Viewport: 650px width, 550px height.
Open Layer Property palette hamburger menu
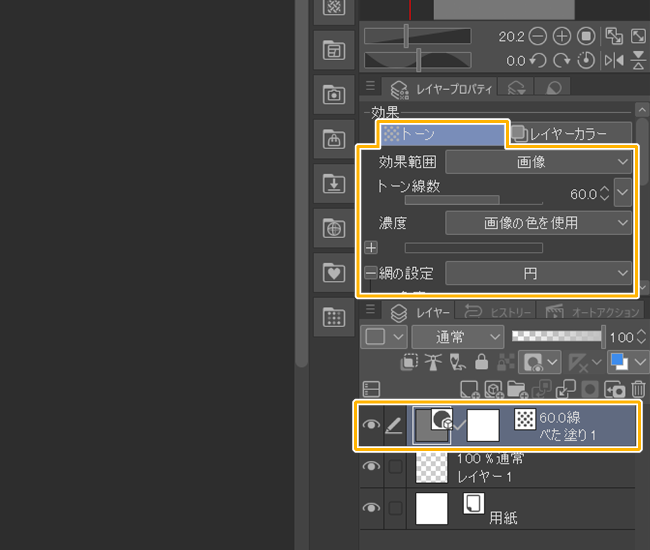370,86
